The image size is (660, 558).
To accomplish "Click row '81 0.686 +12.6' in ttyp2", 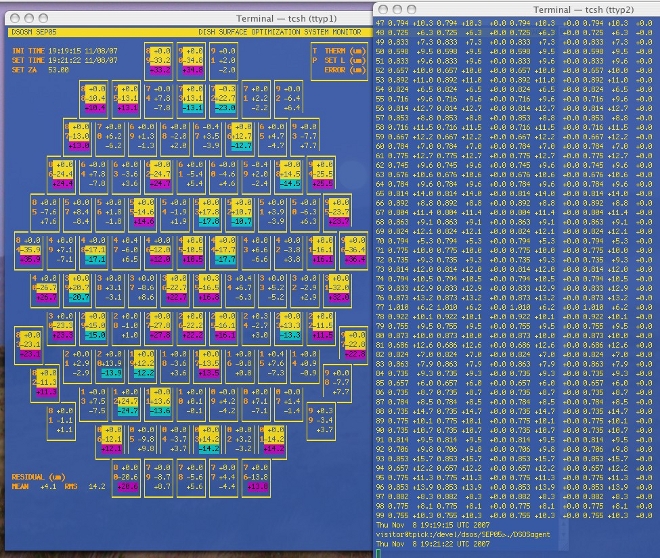I will click(x=514, y=345).
